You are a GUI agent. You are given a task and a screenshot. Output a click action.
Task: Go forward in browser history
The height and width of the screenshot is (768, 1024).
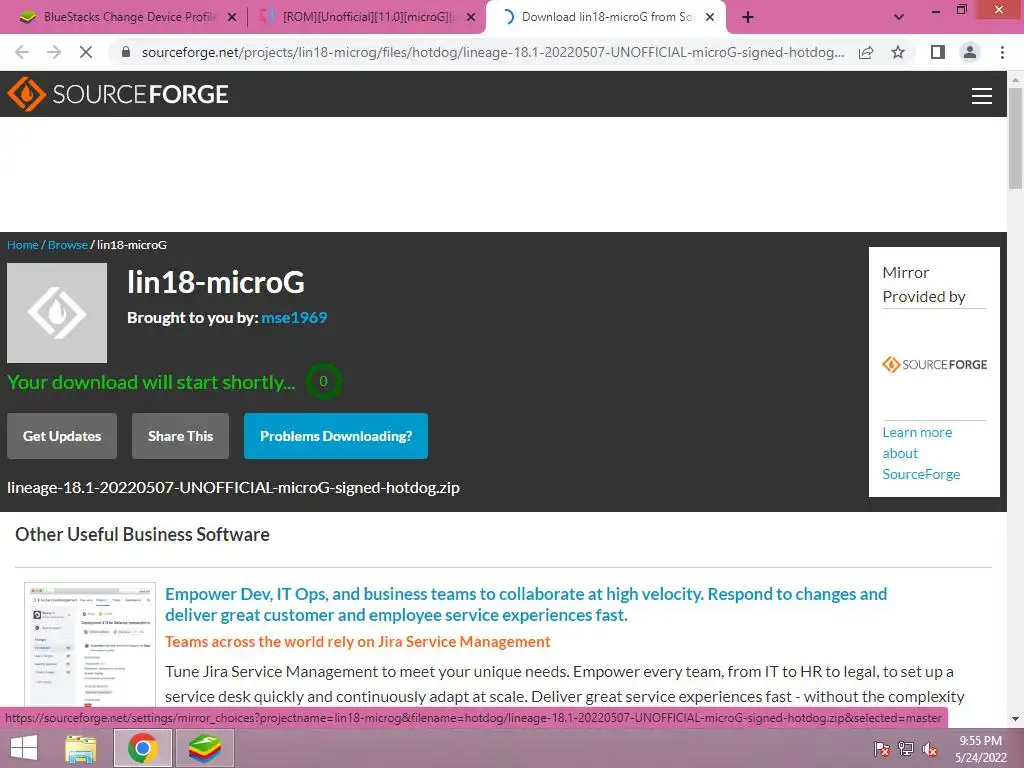(x=54, y=52)
